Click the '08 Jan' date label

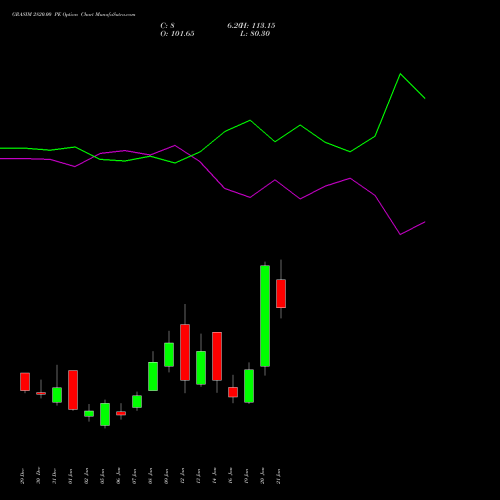(x=150, y=476)
